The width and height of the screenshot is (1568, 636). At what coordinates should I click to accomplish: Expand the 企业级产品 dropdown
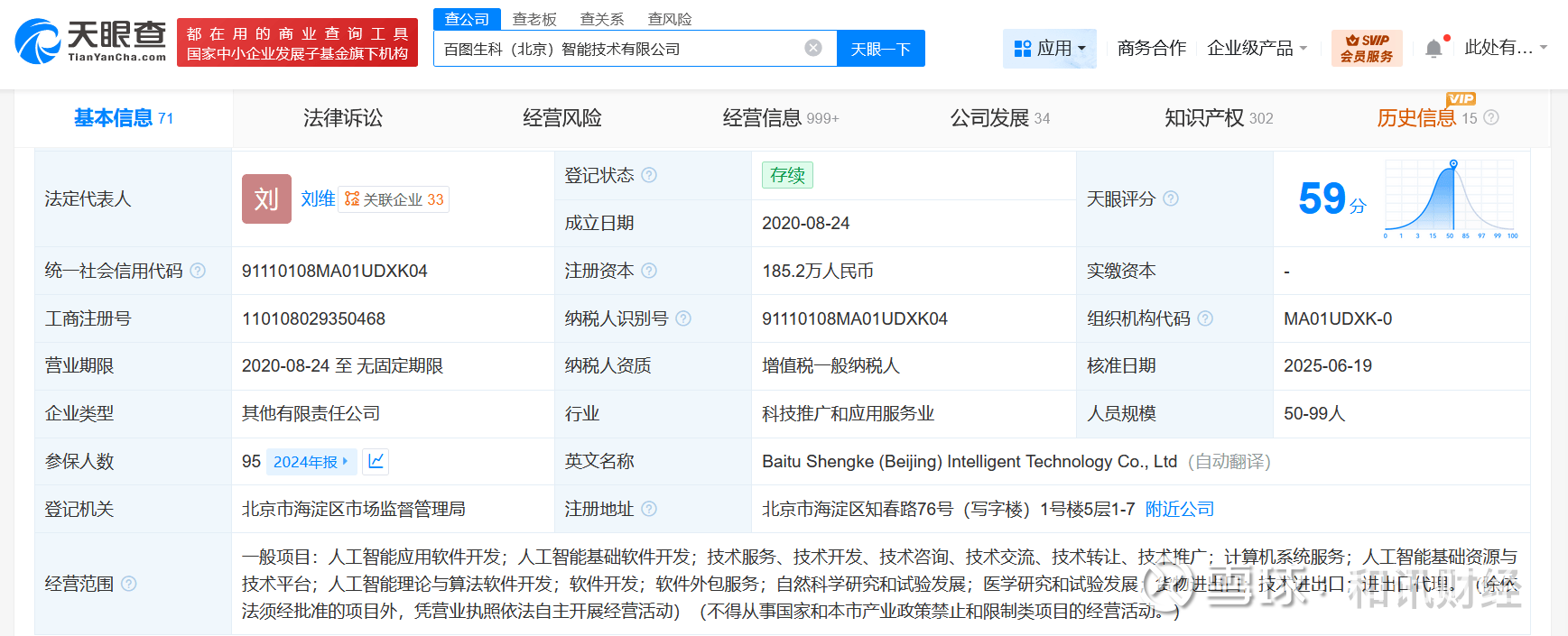pyautogui.click(x=1257, y=49)
